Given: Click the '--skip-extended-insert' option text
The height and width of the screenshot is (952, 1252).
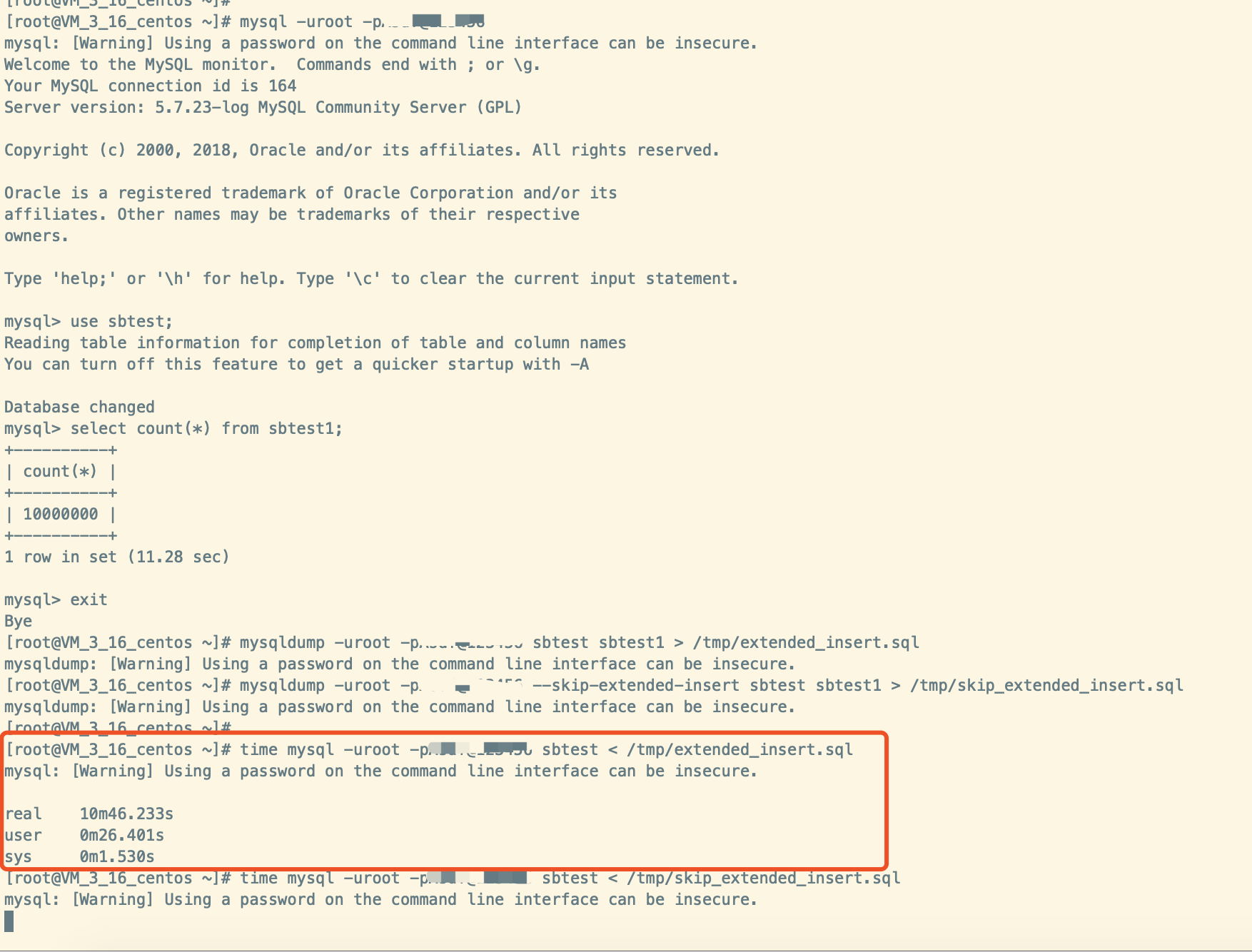Looking at the screenshot, I should tap(636, 685).
